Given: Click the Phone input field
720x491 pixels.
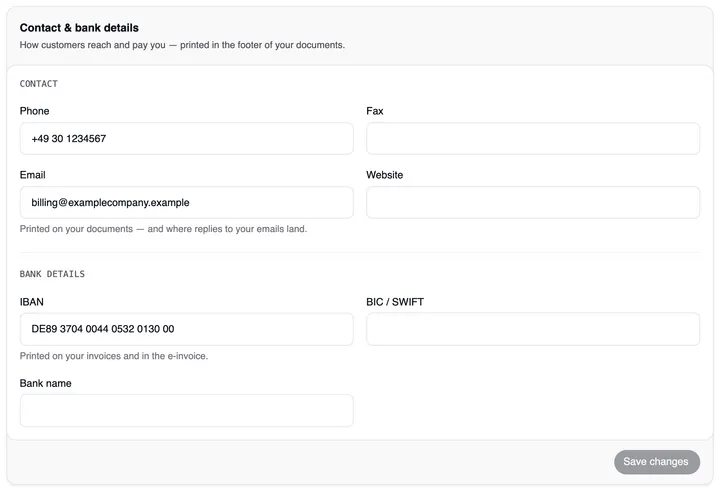Looking at the screenshot, I should [186, 138].
